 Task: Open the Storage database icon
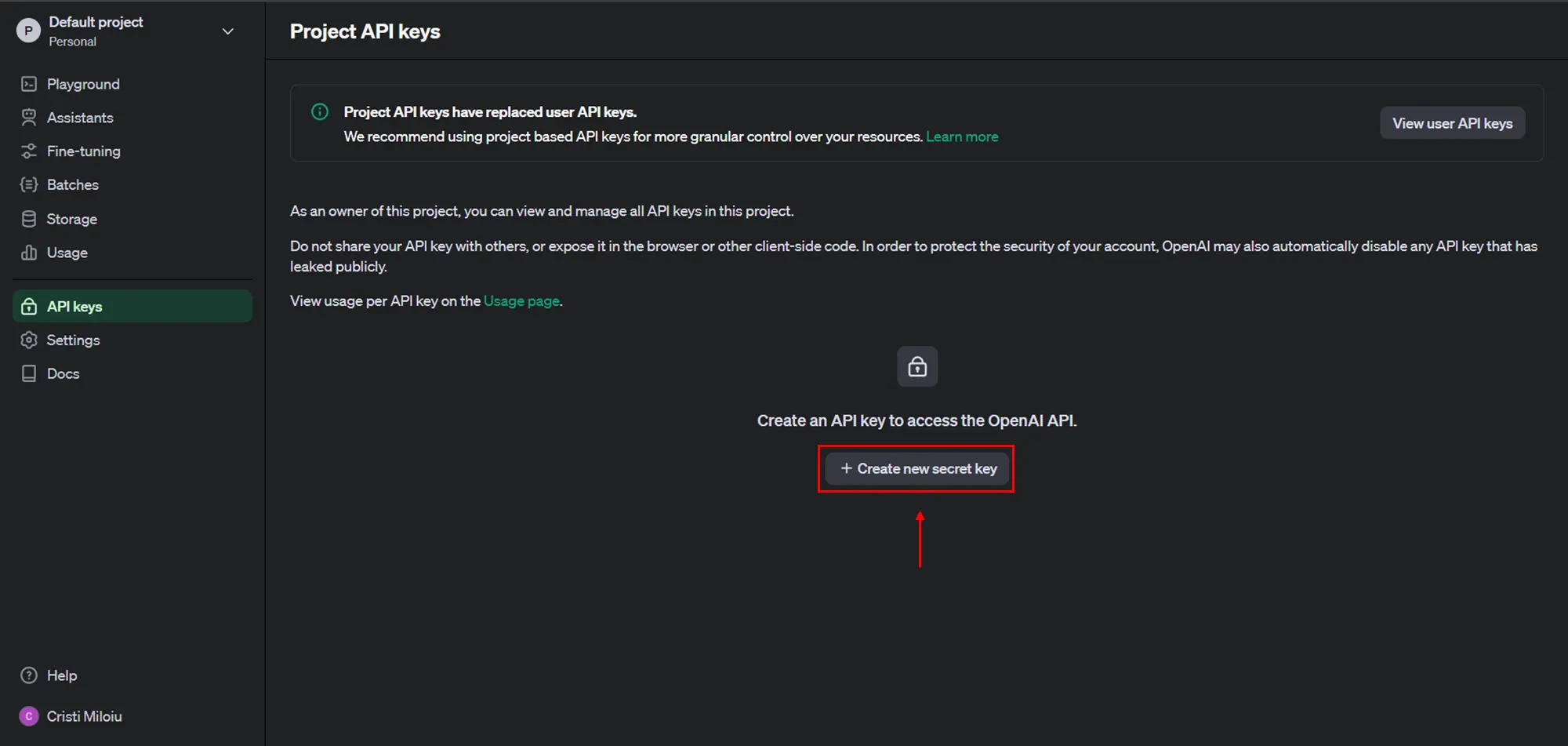29,219
